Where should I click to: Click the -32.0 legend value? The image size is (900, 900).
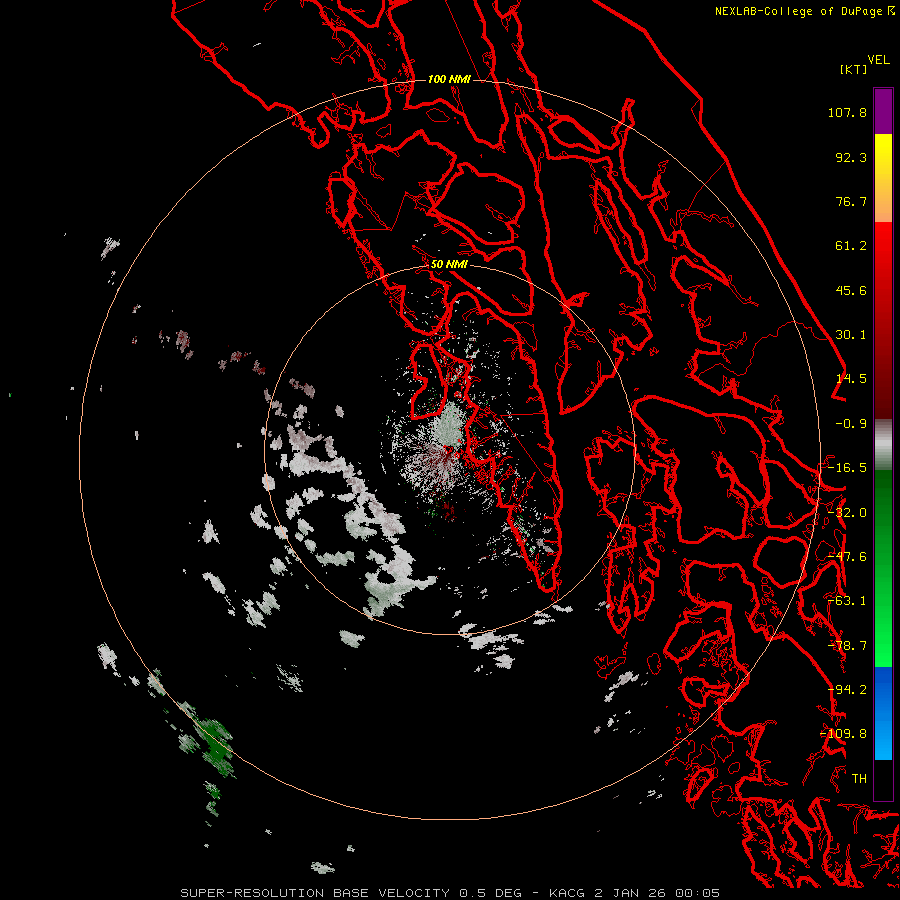[x=847, y=513]
